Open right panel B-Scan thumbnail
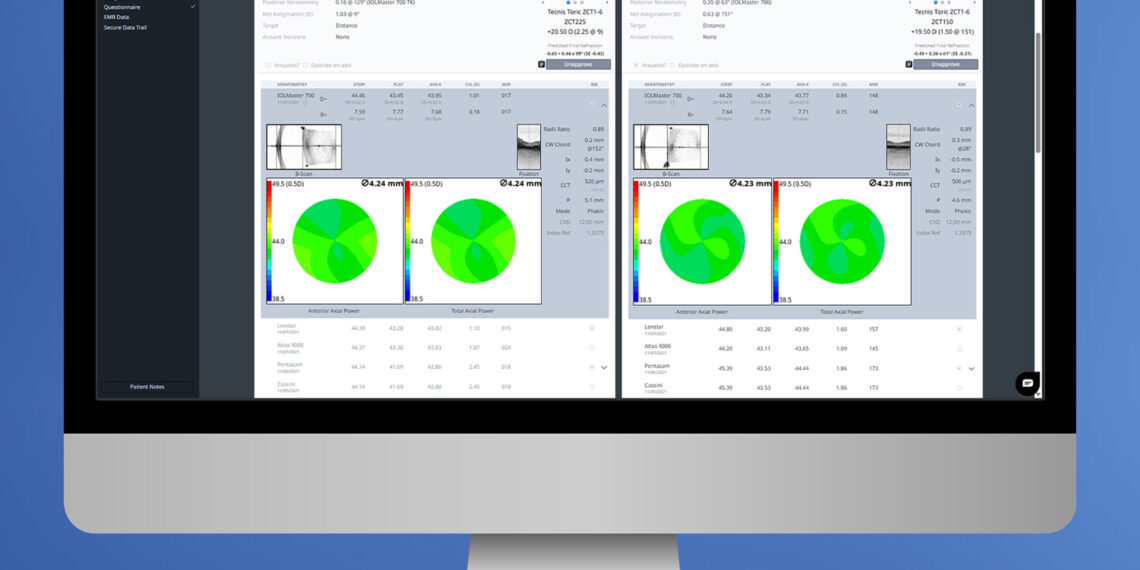Screen dimensions: 1140x570 coord(671,147)
